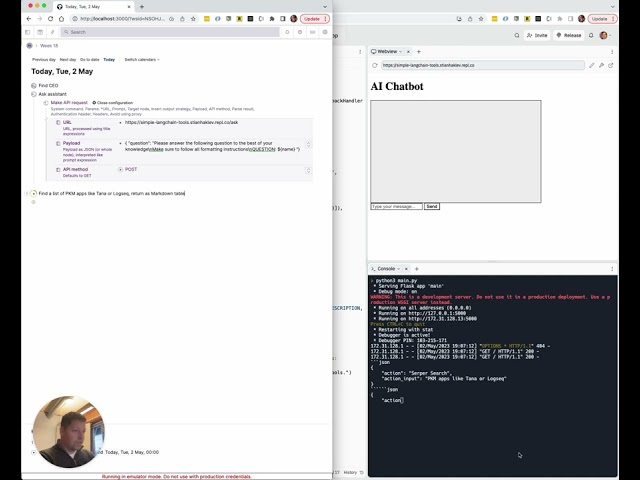Open the POST option bullet in API method
Screen dimensions: 640x480
pos(120,169)
